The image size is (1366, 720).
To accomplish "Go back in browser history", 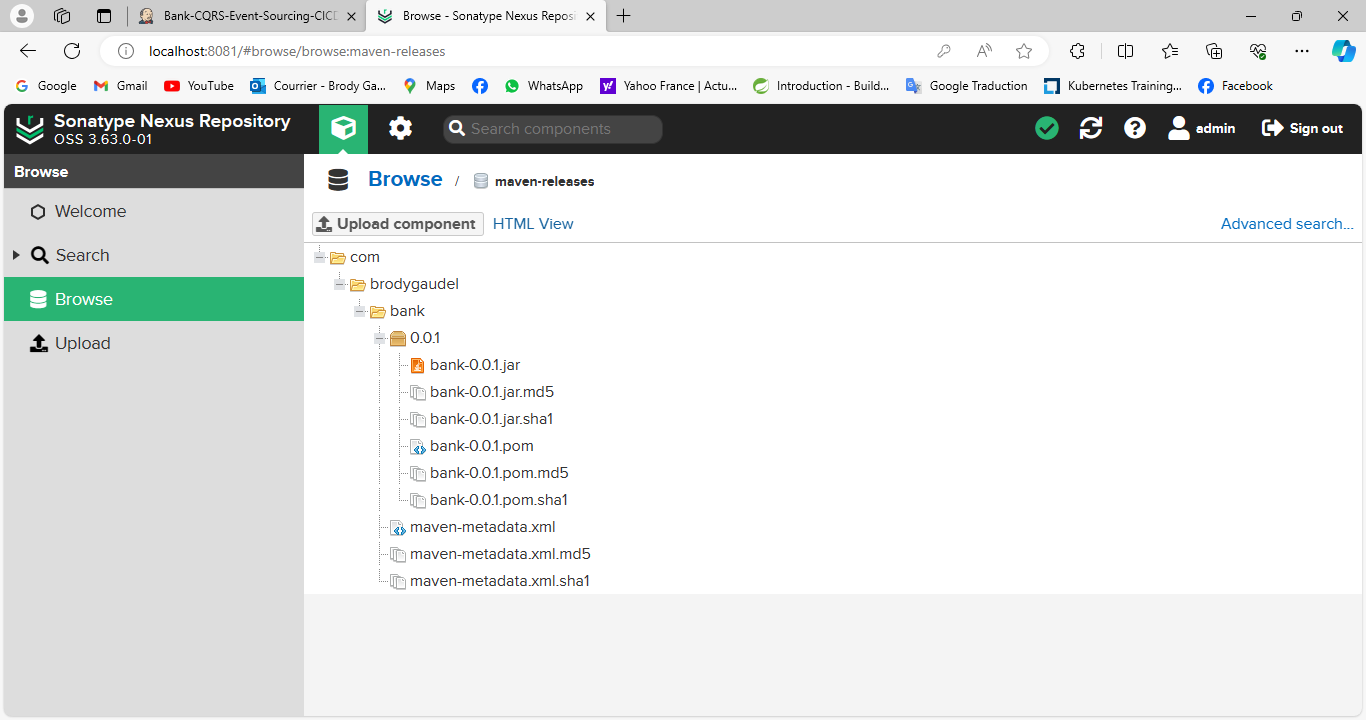I will pyautogui.click(x=28, y=51).
